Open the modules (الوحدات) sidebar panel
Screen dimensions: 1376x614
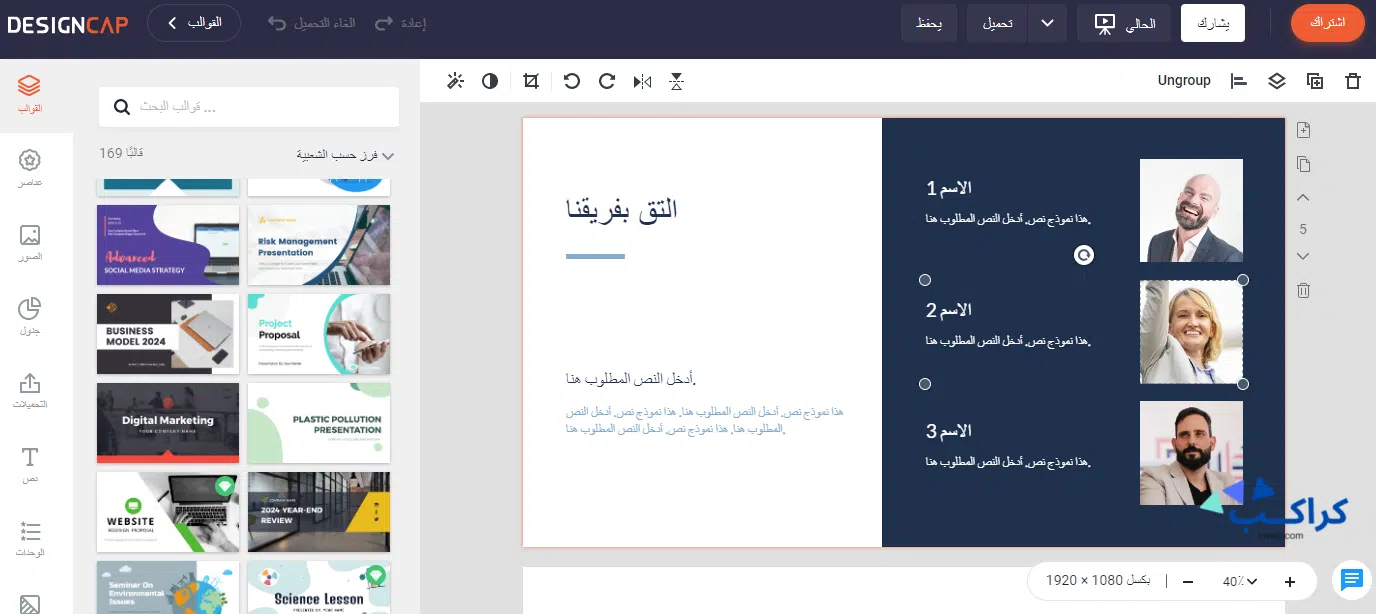coord(30,538)
